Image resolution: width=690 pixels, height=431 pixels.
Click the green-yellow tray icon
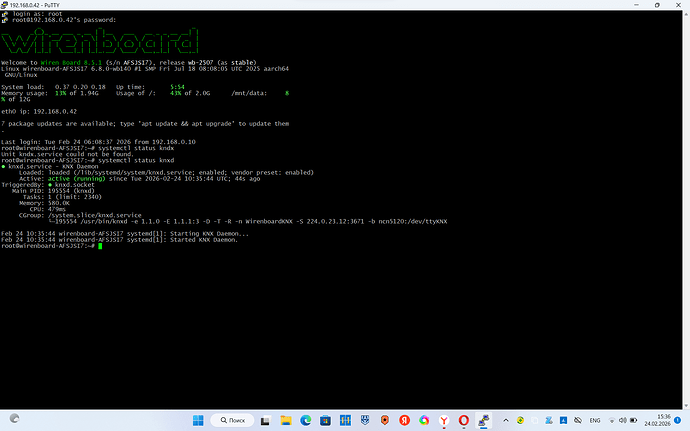point(520,420)
